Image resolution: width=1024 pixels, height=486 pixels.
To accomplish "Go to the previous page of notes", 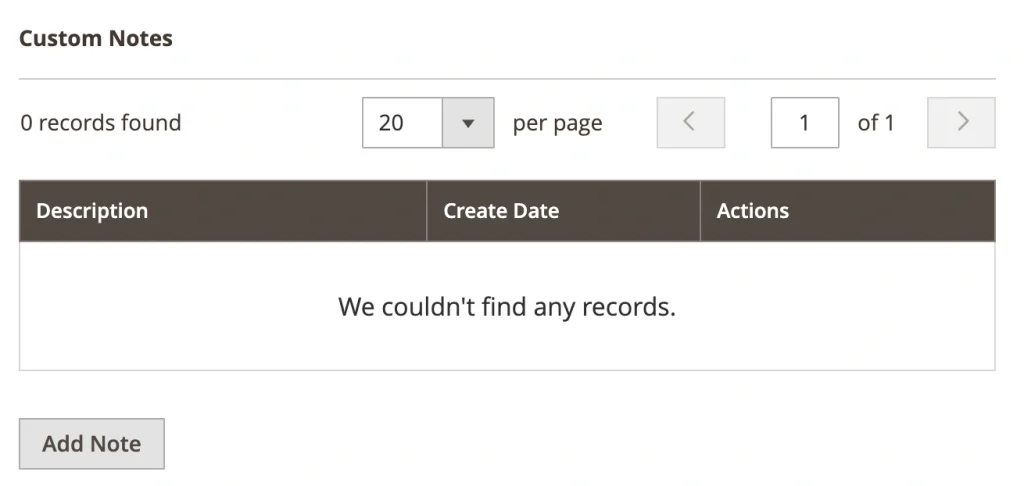I will [x=690, y=123].
